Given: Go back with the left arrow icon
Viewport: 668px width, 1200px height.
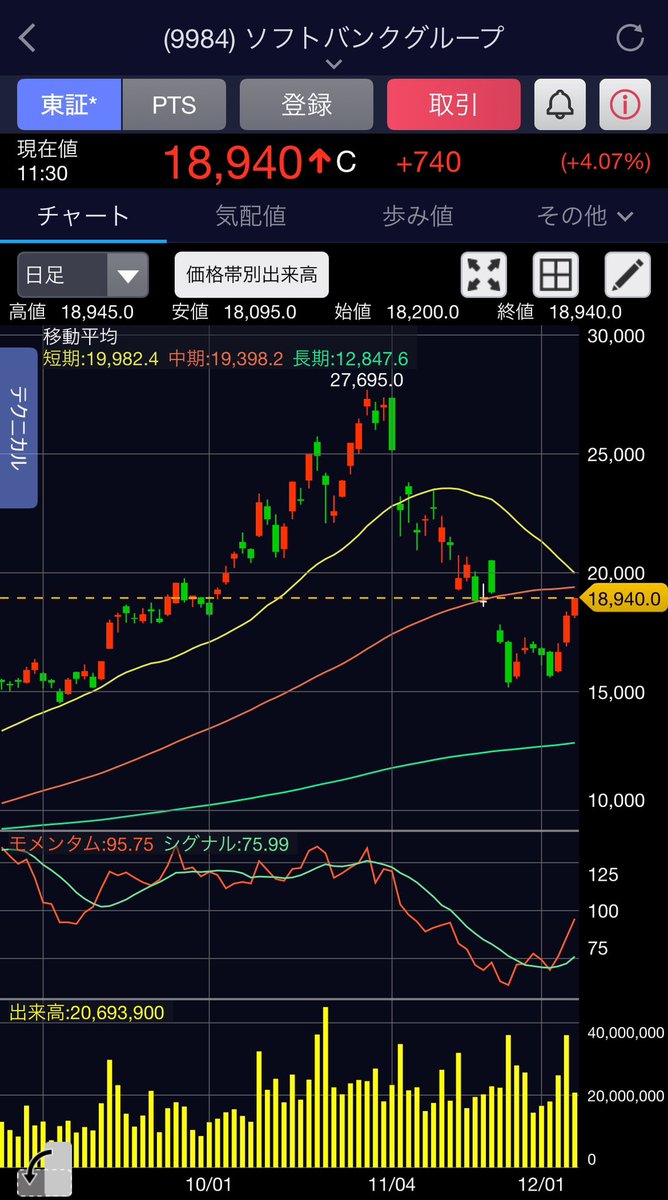Looking at the screenshot, I should click(x=28, y=39).
